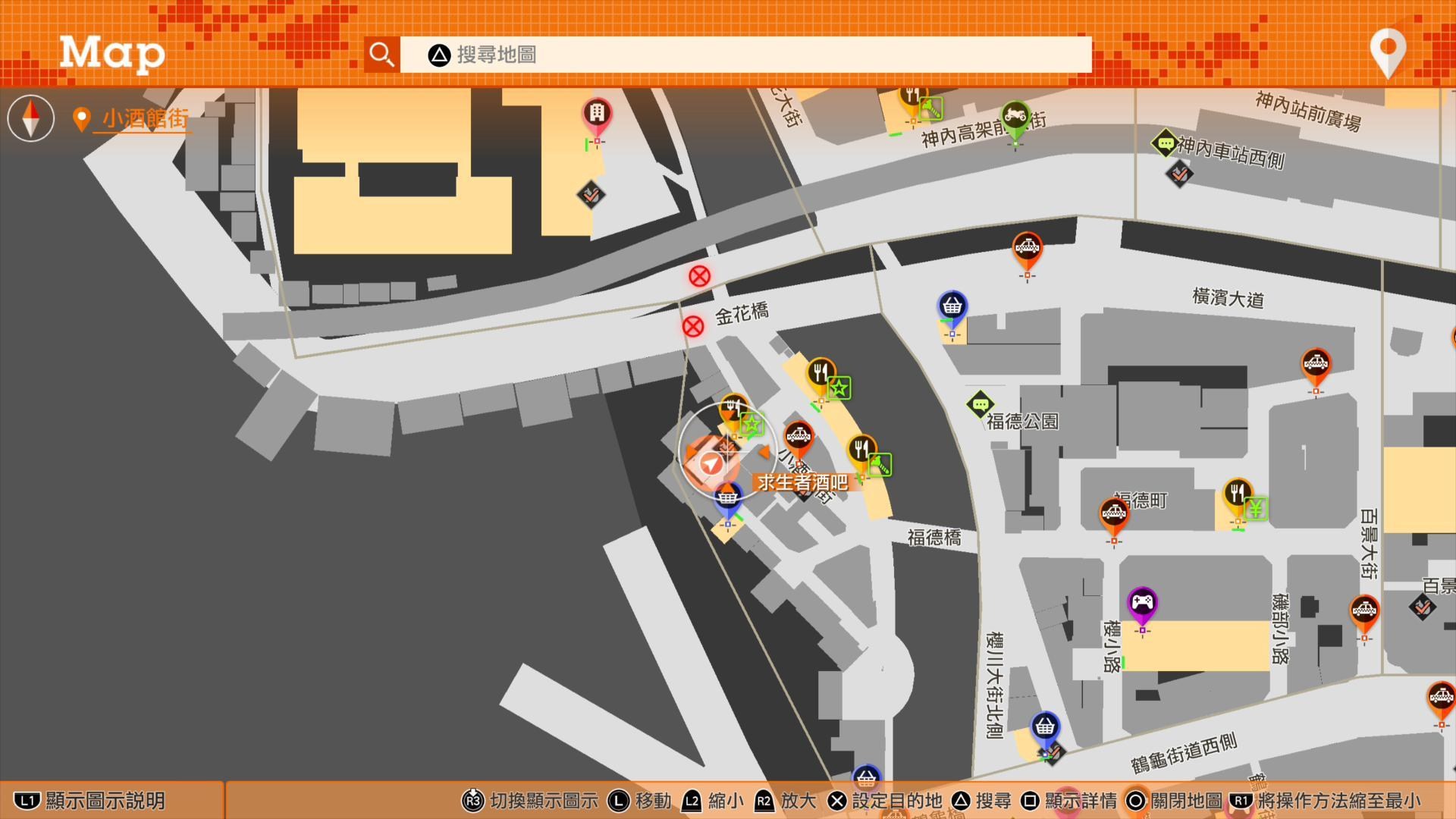Click the chat bubble marker at 神內車站西側

tap(1166, 143)
